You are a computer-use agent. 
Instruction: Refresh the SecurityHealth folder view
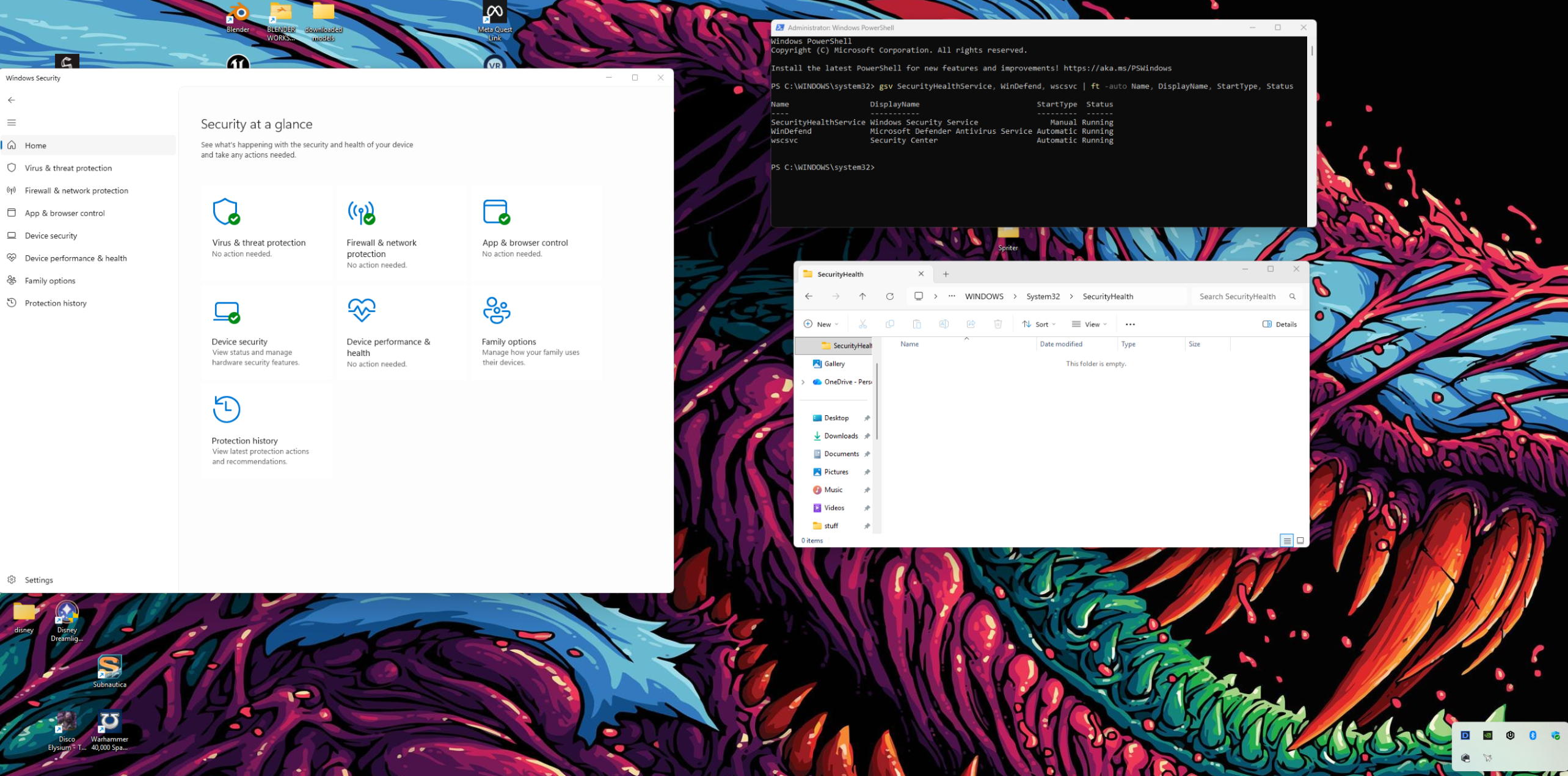click(x=890, y=297)
